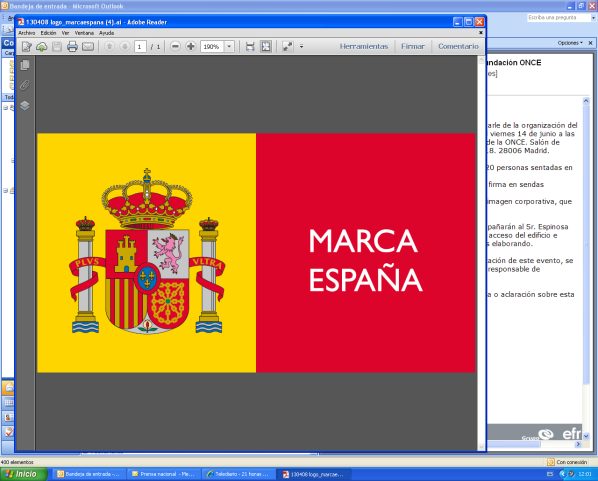Screen dimensions: 598x481
Task: Click the 190% zoom value field
Action: coord(212,47)
